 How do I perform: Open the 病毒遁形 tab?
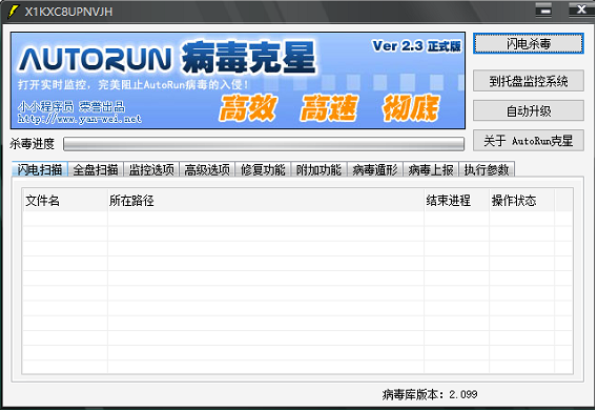coord(375,170)
